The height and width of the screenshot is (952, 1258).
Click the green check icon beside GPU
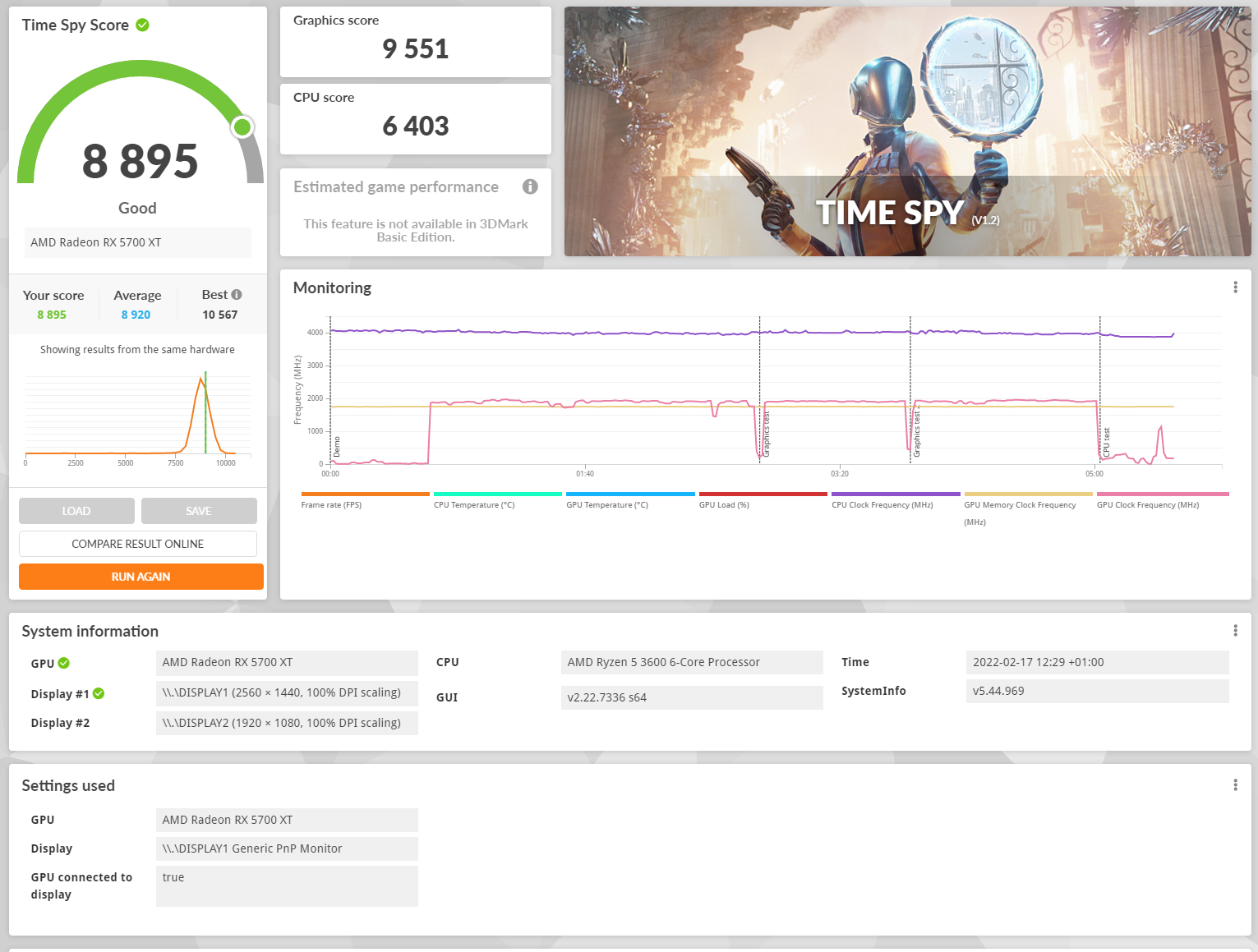[x=64, y=663]
